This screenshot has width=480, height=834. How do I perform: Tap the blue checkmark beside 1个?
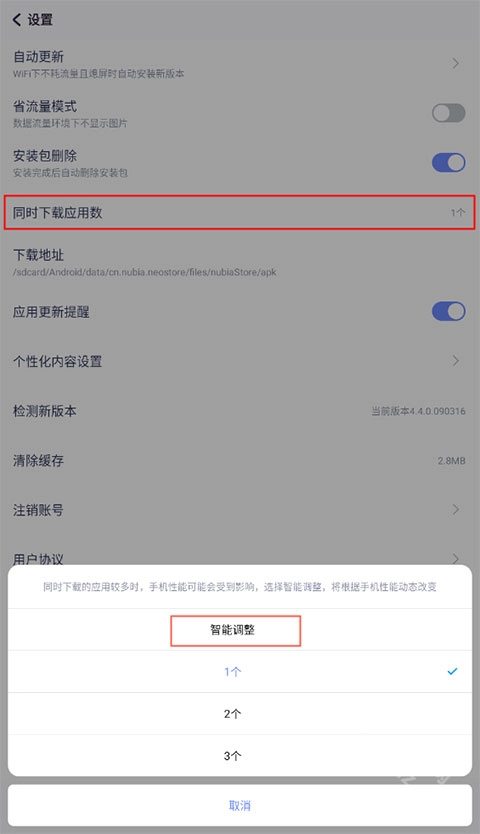tap(452, 671)
